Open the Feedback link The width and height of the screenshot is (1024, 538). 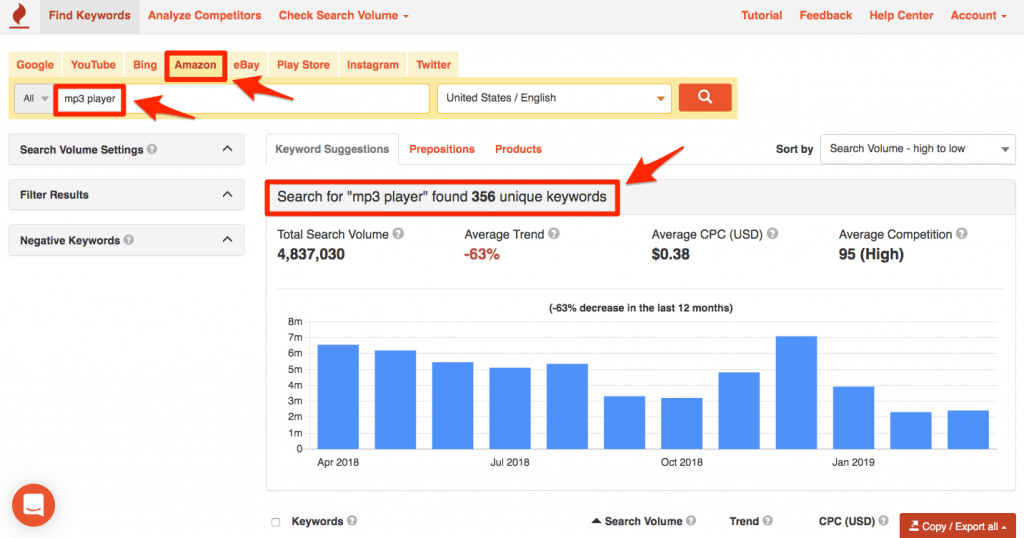[825, 15]
